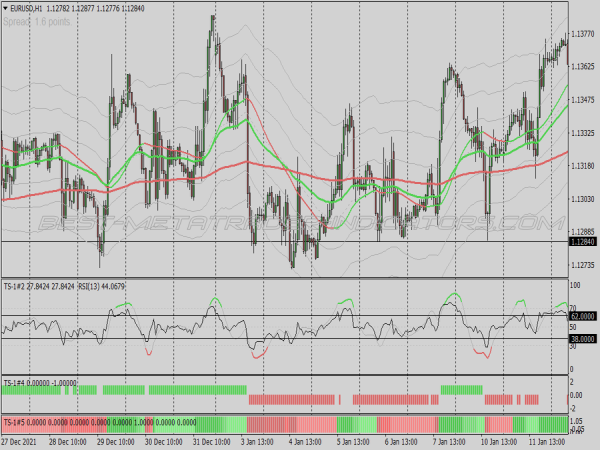The width and height of the screenshot is (600, 450).
Task: Click the 0.00 value on TS-1#4 scale
Action: (576, 395)
